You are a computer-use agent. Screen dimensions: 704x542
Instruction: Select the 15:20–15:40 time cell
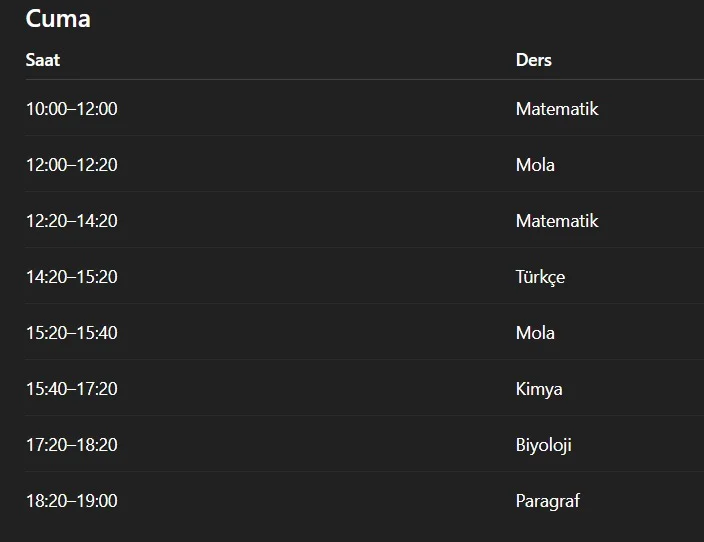tap(72, 333)
